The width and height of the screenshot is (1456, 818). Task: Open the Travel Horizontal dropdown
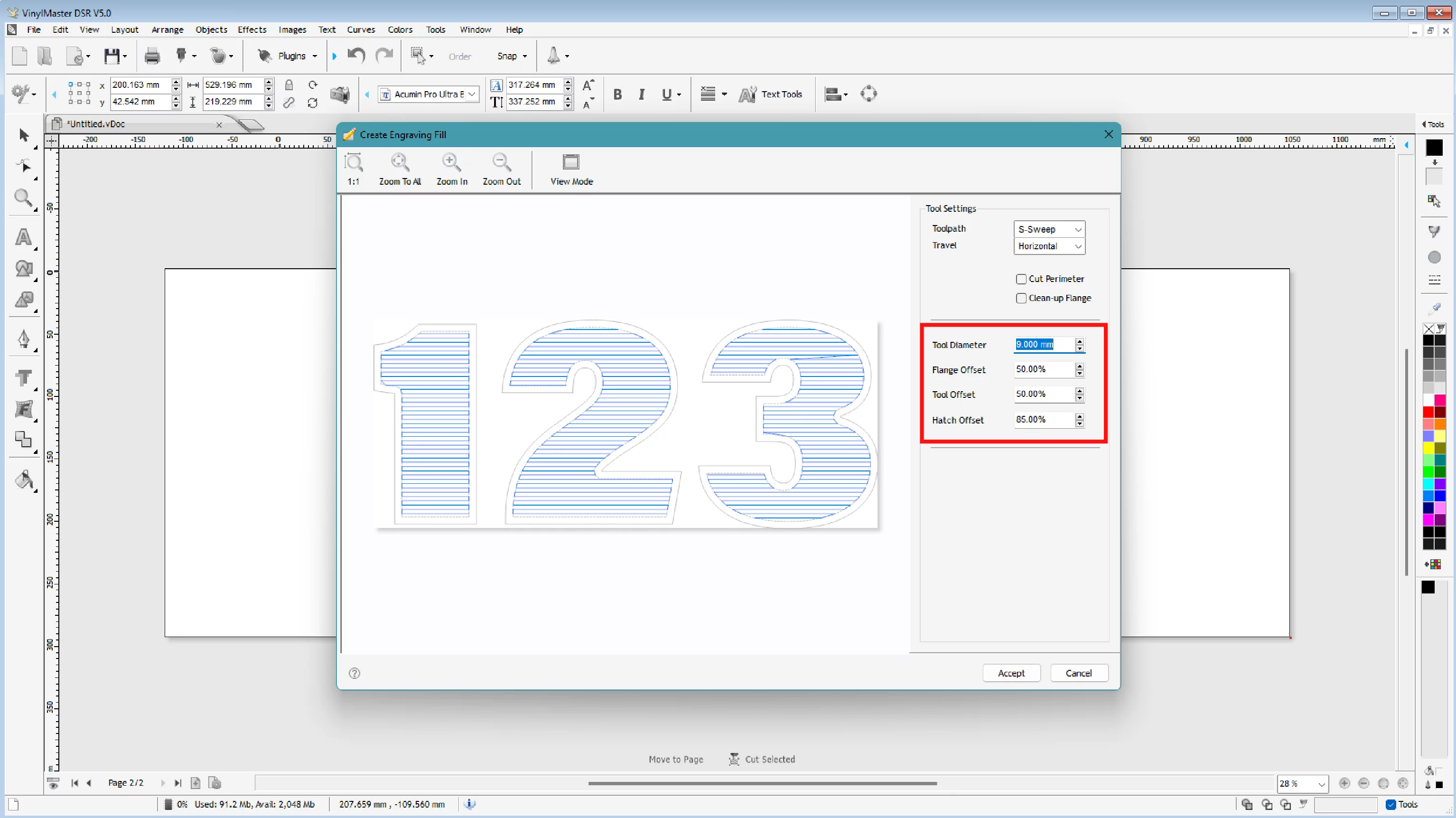click(x=1049, y=246)
